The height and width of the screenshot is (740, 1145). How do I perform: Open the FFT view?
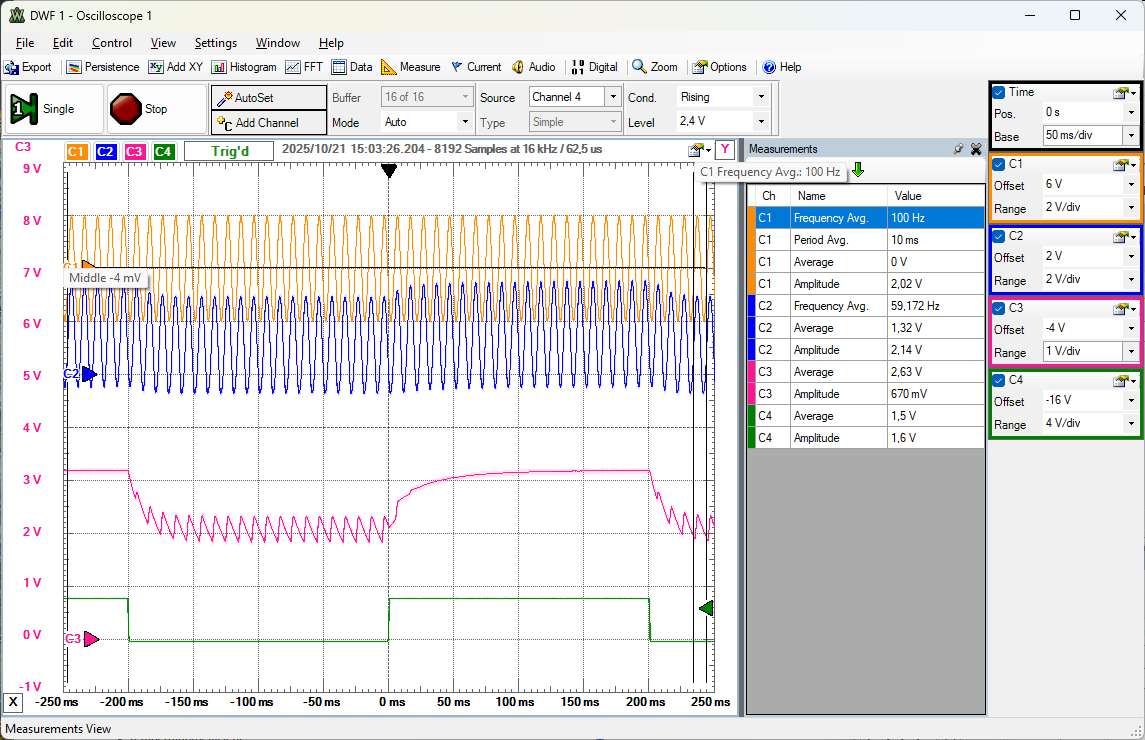tap(304, 67)
